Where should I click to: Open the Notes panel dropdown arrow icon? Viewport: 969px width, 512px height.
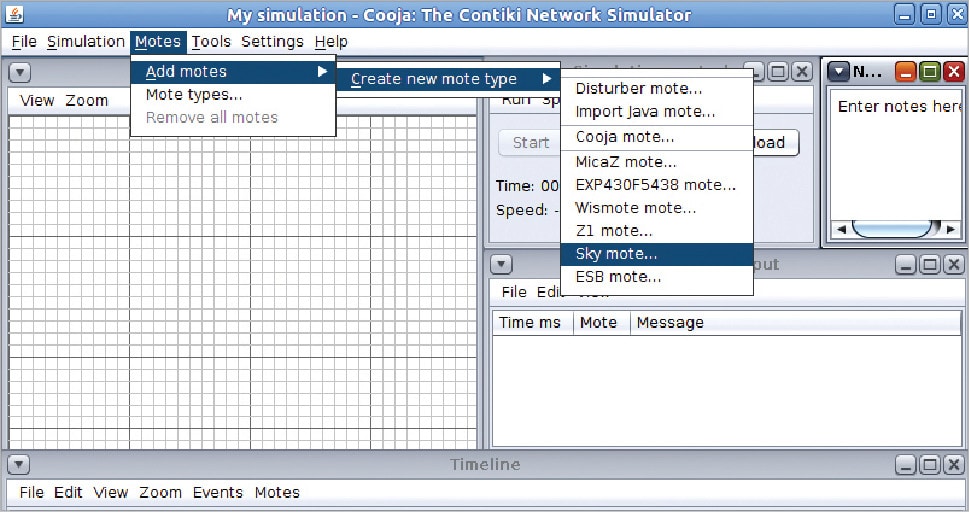(x=839, y=72)
